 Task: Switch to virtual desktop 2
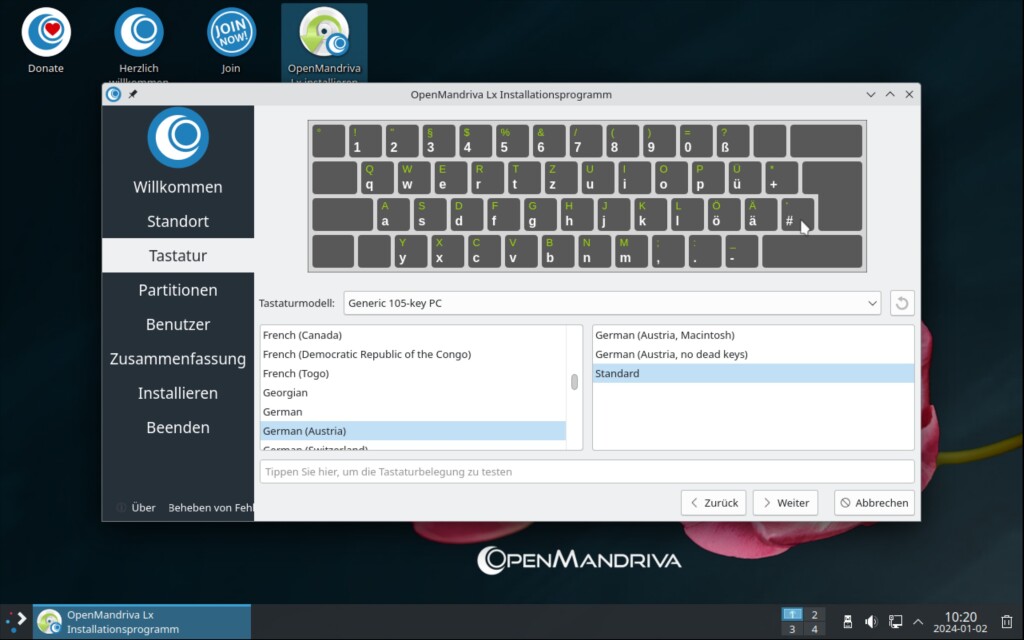(x=814, y=614)
